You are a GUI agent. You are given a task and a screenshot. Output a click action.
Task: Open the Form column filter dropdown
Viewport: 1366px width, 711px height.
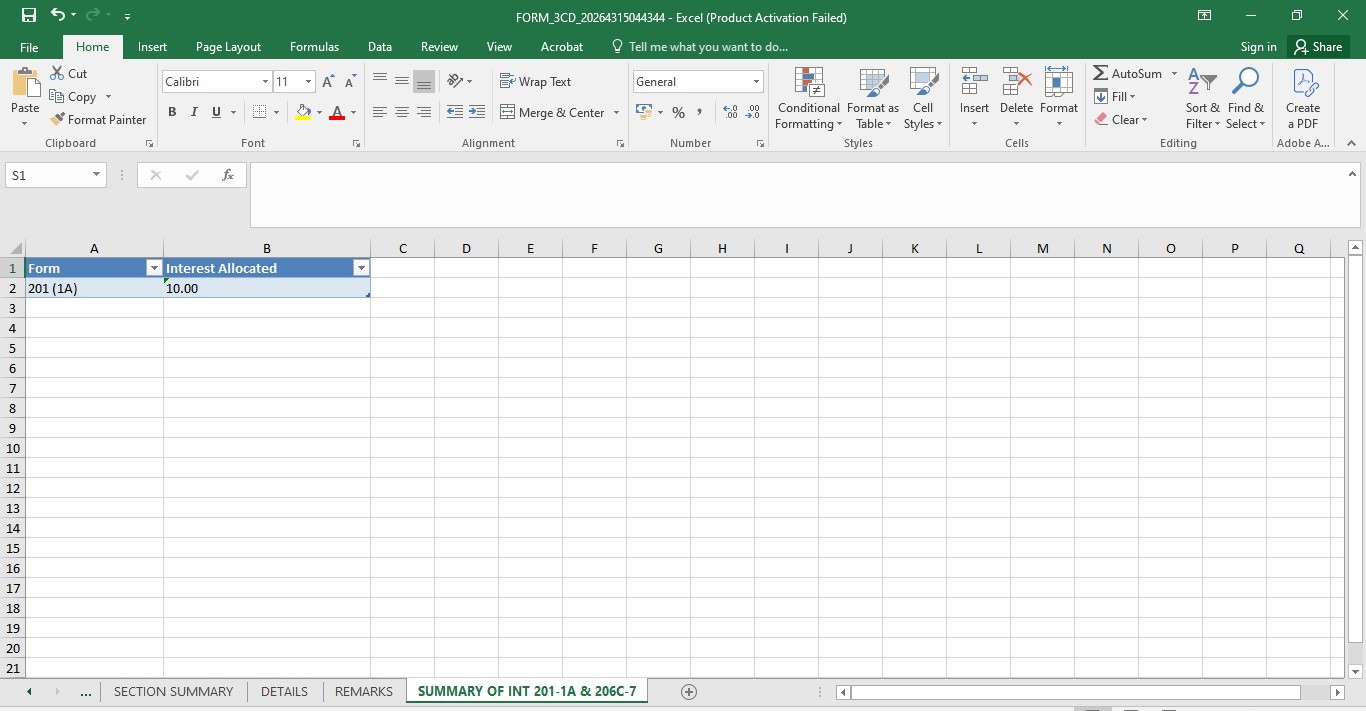coord(154,268)
